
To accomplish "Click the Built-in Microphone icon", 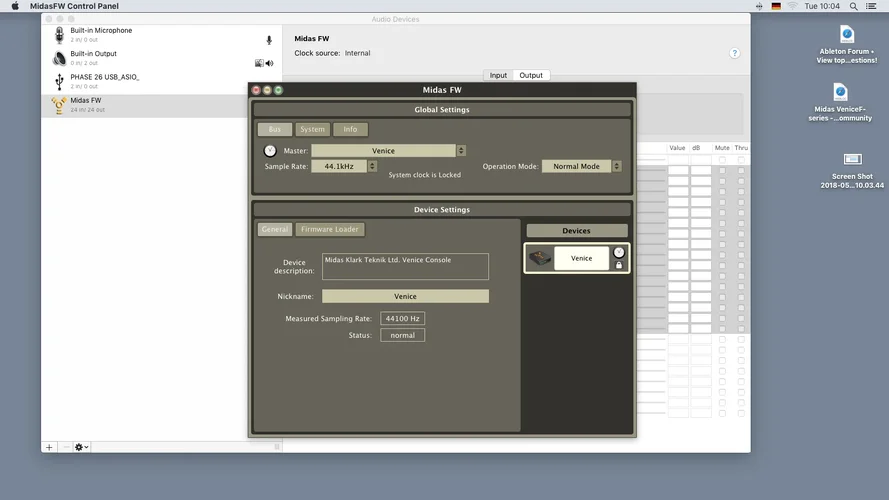I will [x=59, y=35].
